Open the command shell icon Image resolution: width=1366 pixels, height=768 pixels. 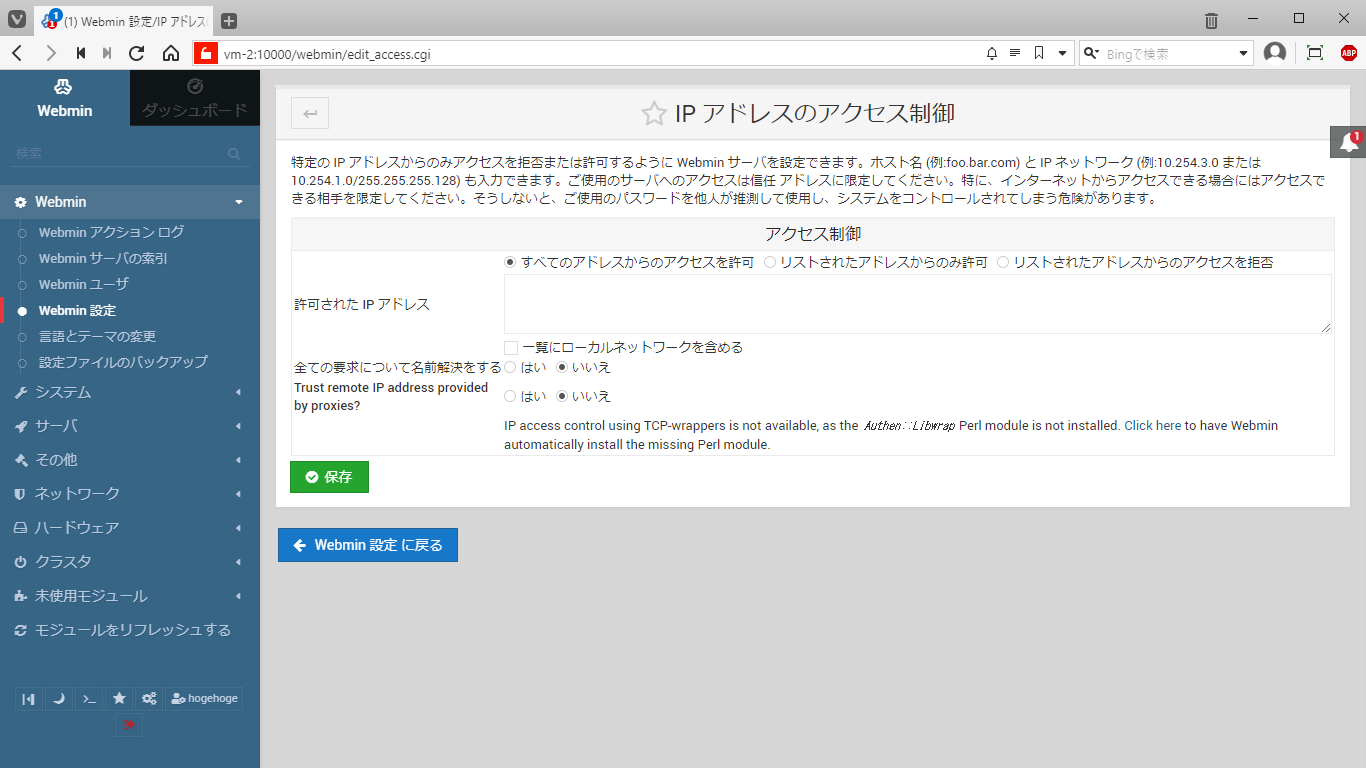pyautogui.click(x=89, y=698)
